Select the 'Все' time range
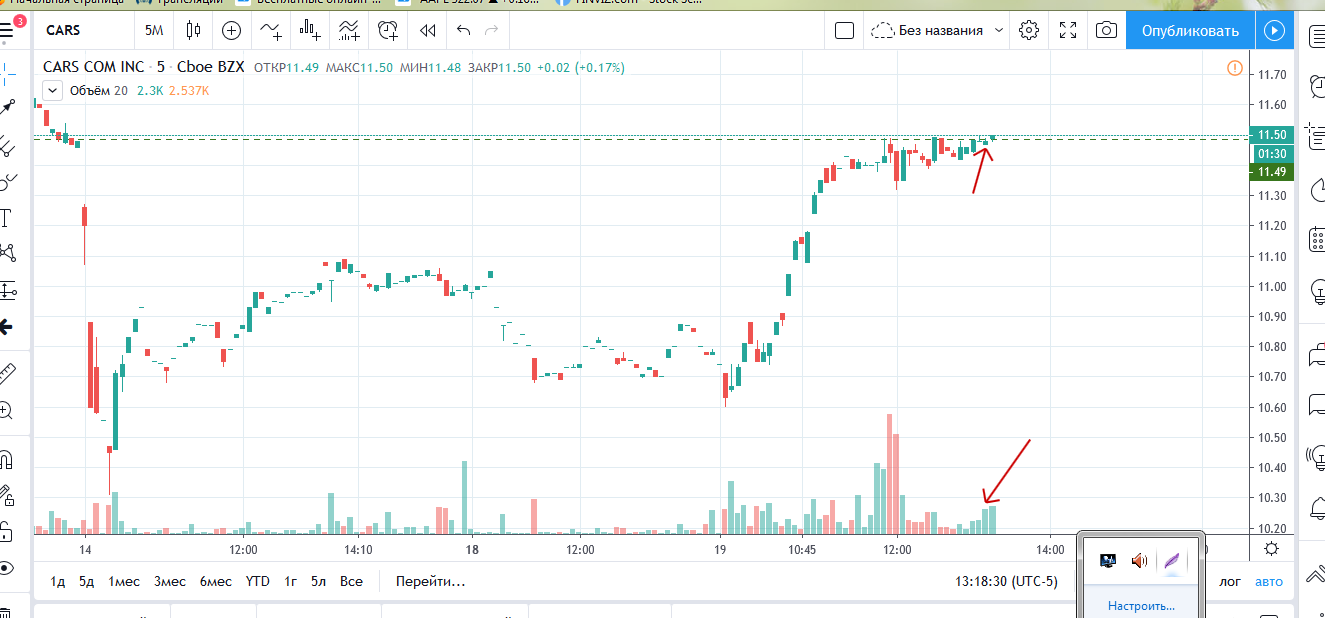The height and width of the screenshot is (618, 1325). [351, 581]
